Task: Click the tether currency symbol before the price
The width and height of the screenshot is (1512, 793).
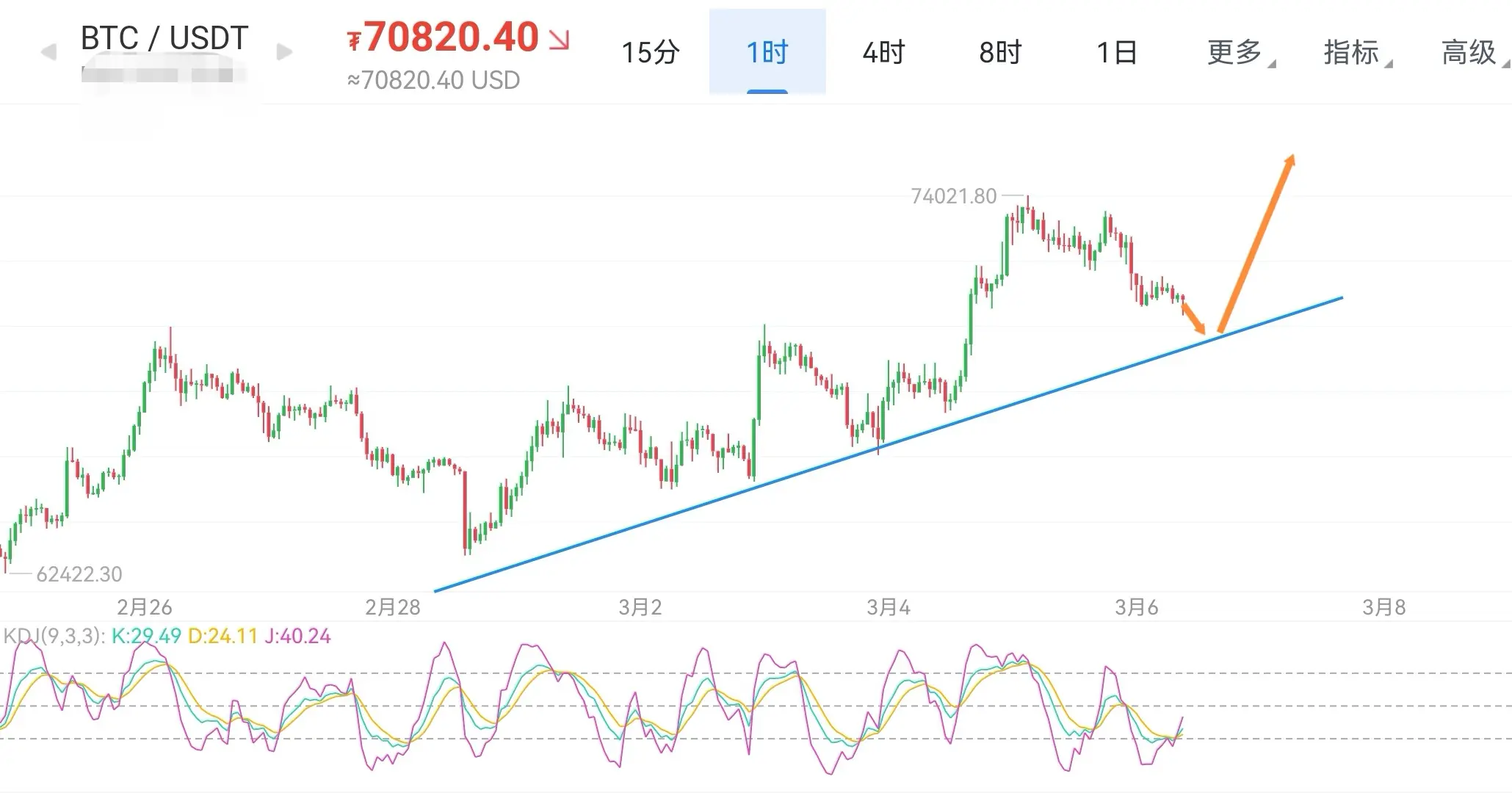Action: pyautogui.click(x=354, y=40)
